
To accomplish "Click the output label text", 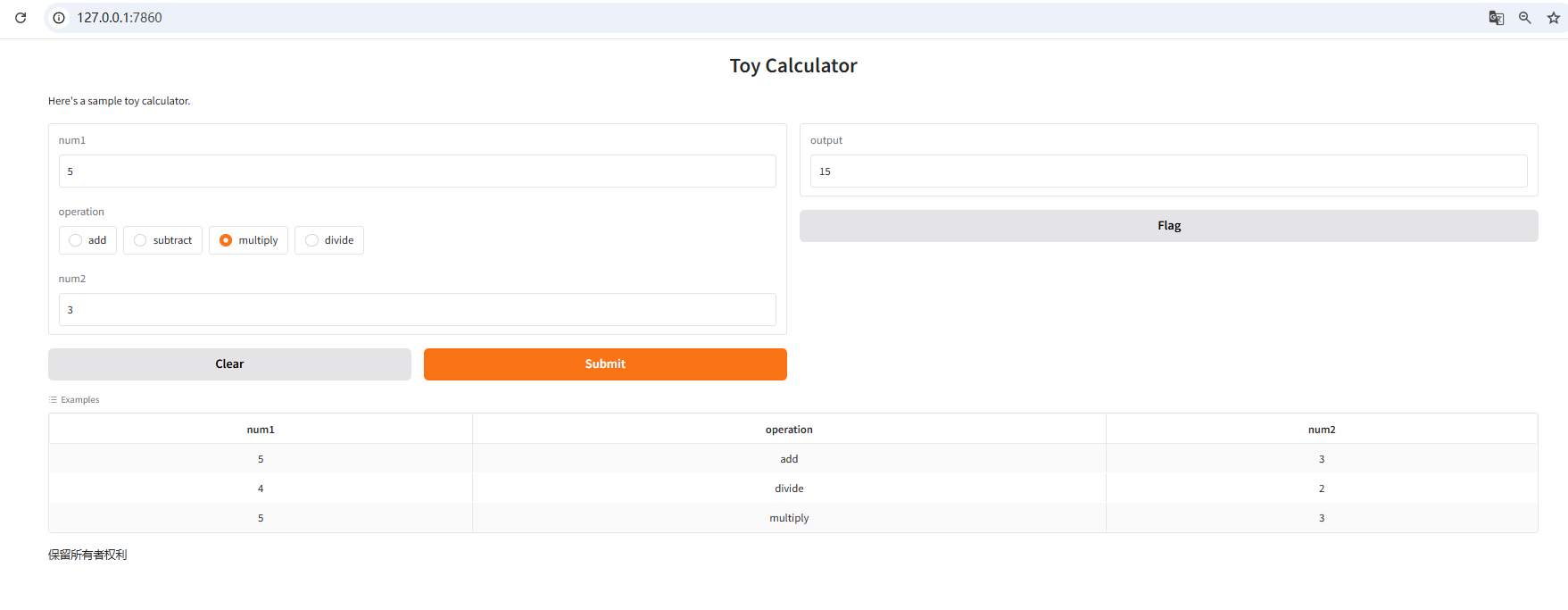I will pos(826,140).
